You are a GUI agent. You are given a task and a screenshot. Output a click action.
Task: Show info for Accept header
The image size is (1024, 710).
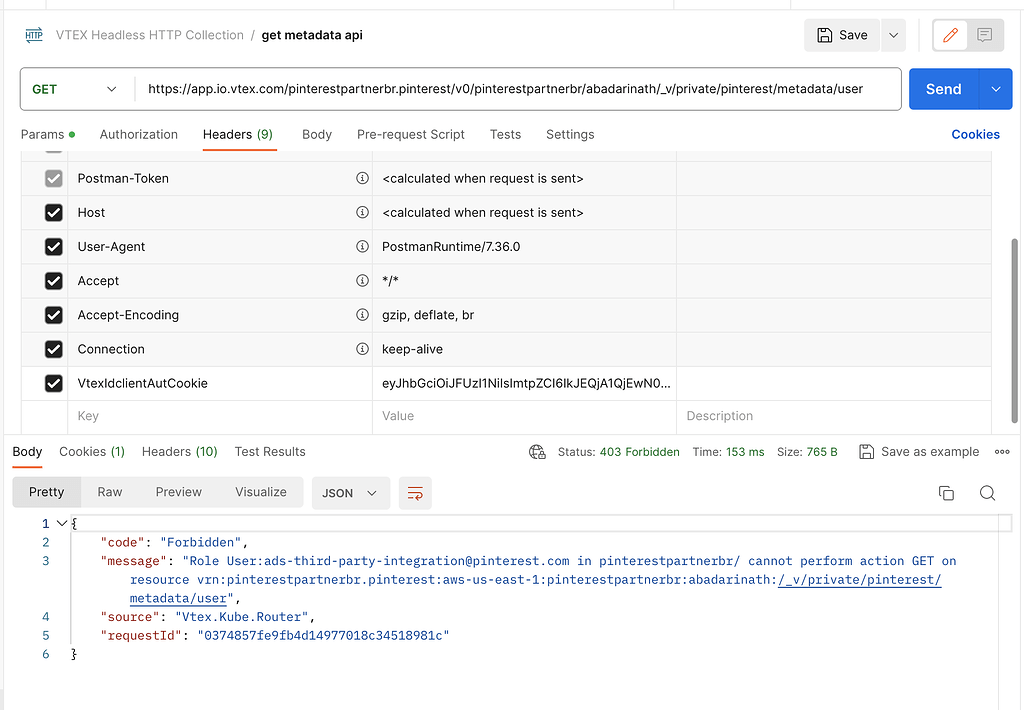[362, 280]
